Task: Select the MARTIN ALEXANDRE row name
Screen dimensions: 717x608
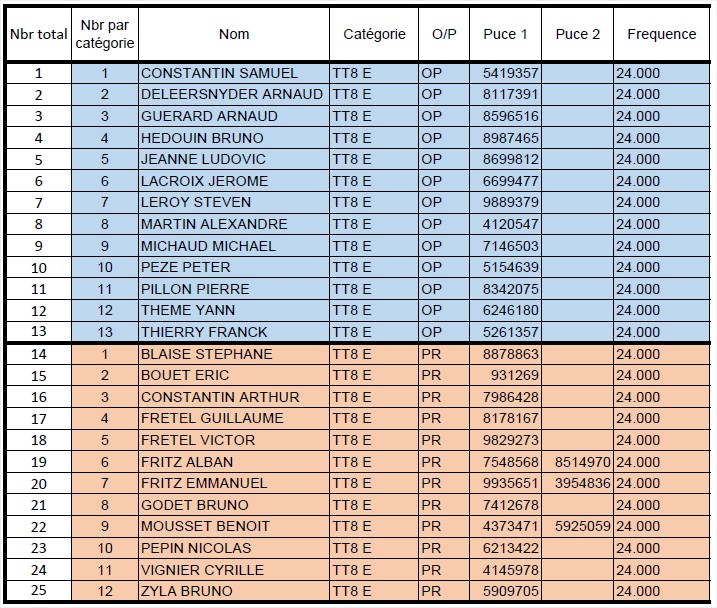Action: click(234, 224)
